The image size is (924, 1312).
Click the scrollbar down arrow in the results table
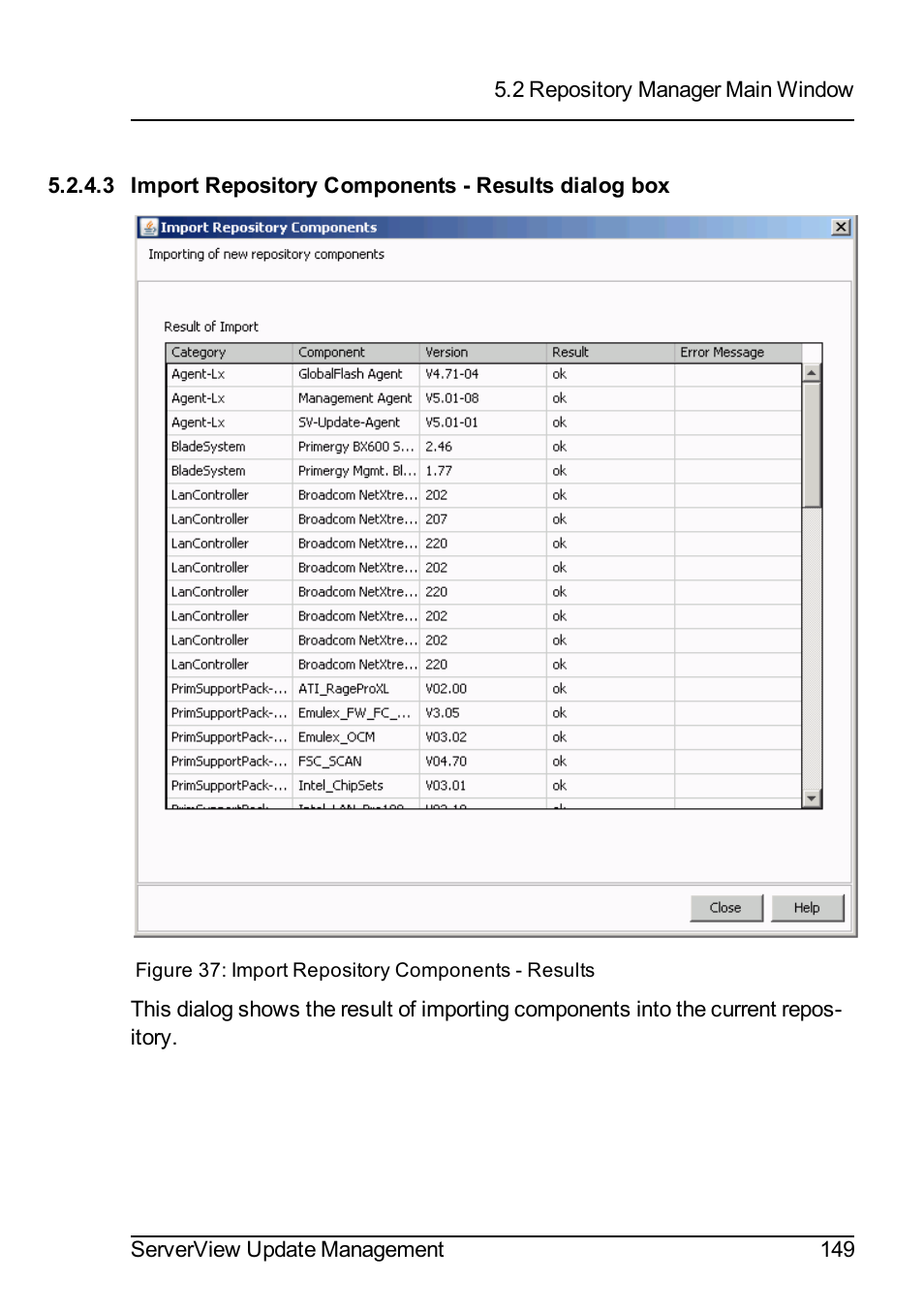[x=812, y=798]
